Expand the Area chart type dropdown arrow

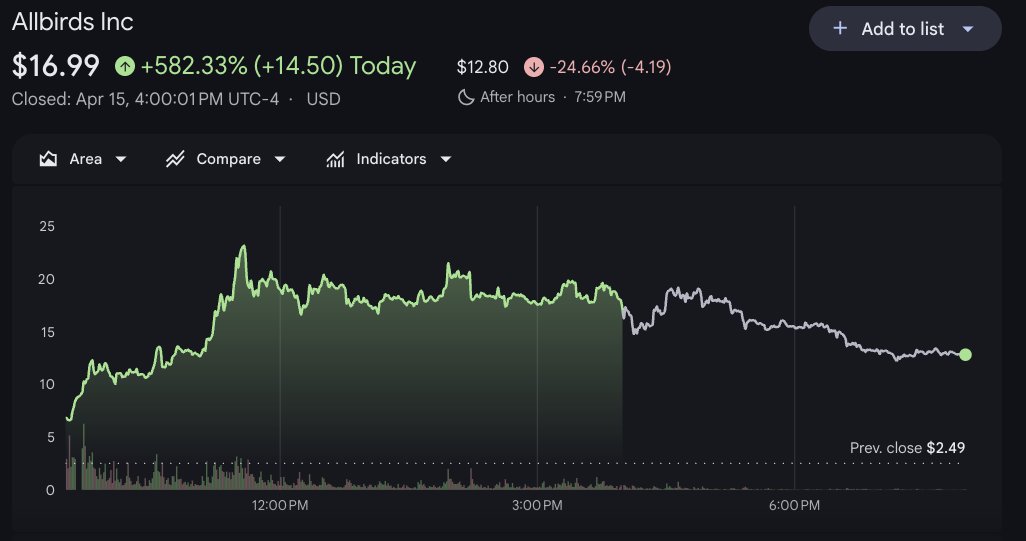click(x=121, y=159)
